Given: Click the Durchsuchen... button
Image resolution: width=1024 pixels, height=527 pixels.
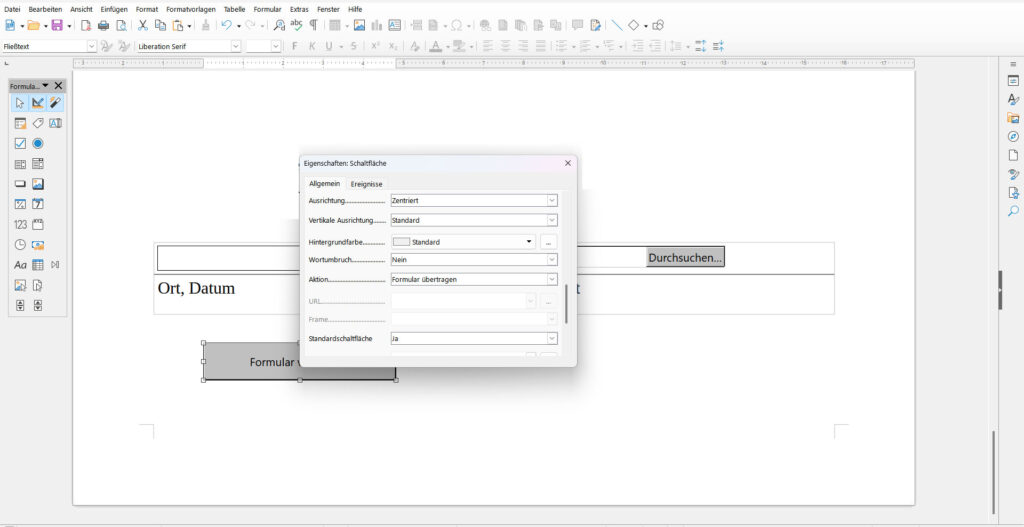Looking at the screenshot, I should pos(685,258).
